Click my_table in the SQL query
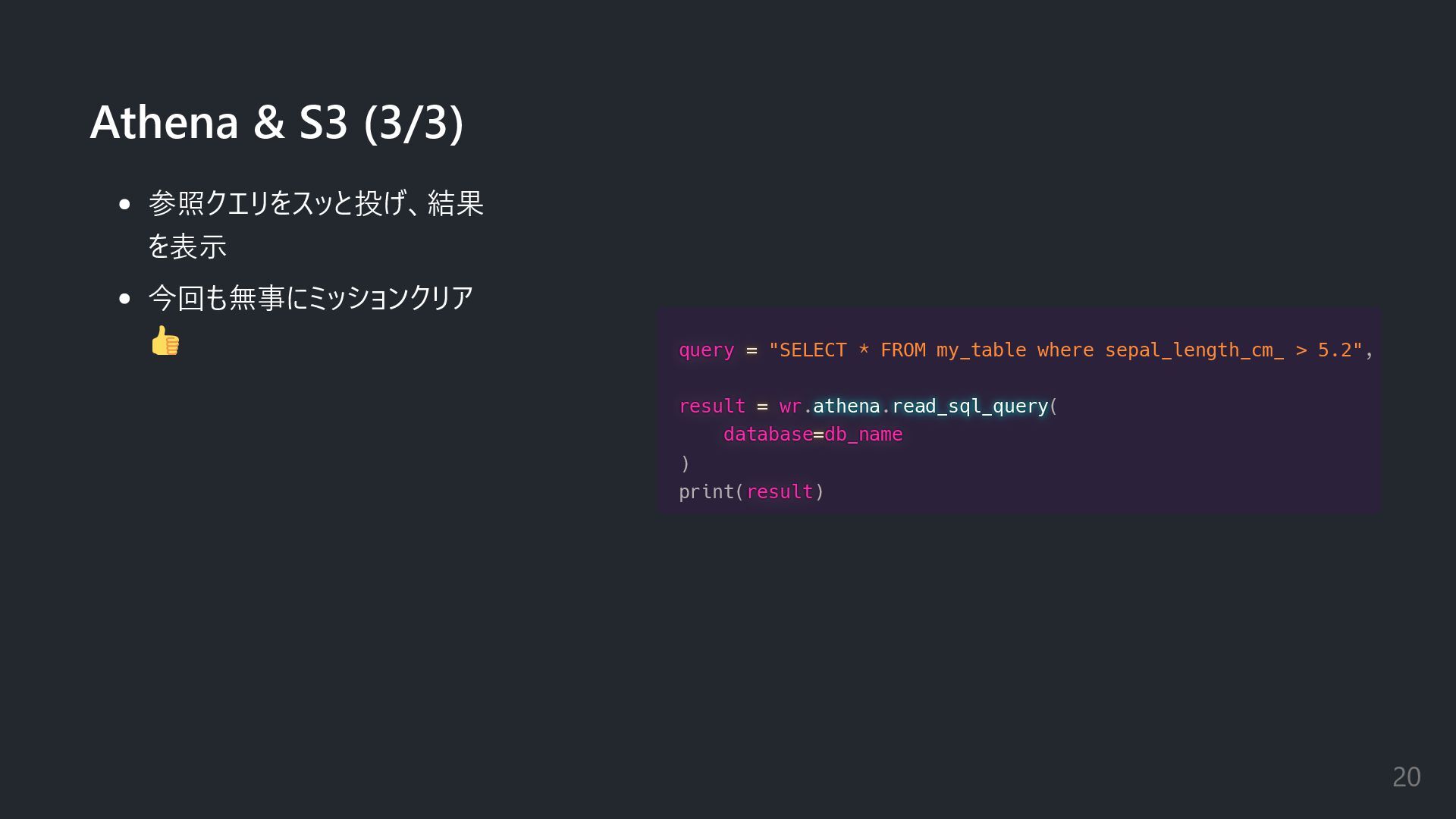Screen dimensions: 1456x819 [x=981, y=350]
